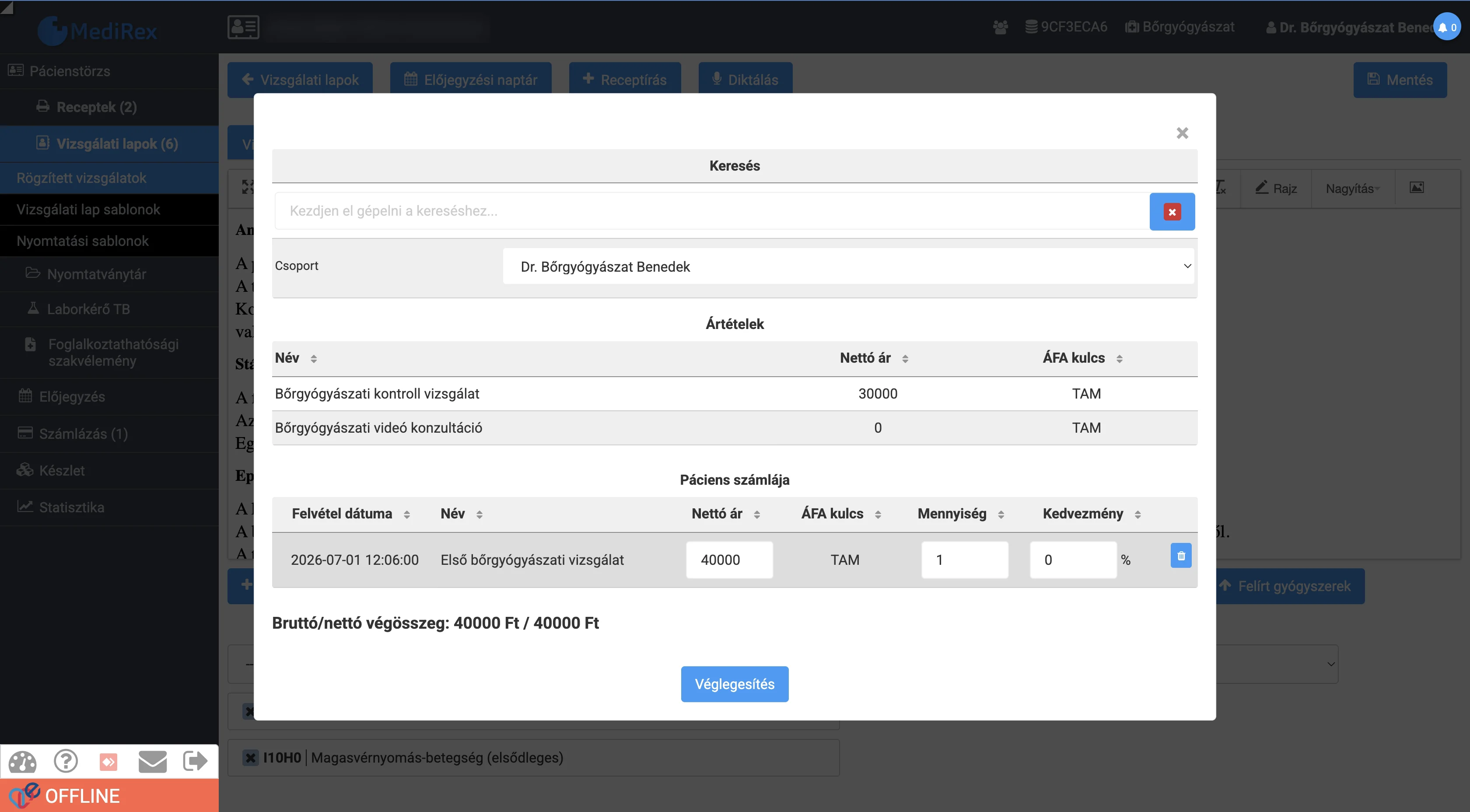Click the Mentés save button
Viewport: 1470px width, 812px height.
pos(1400,80)
